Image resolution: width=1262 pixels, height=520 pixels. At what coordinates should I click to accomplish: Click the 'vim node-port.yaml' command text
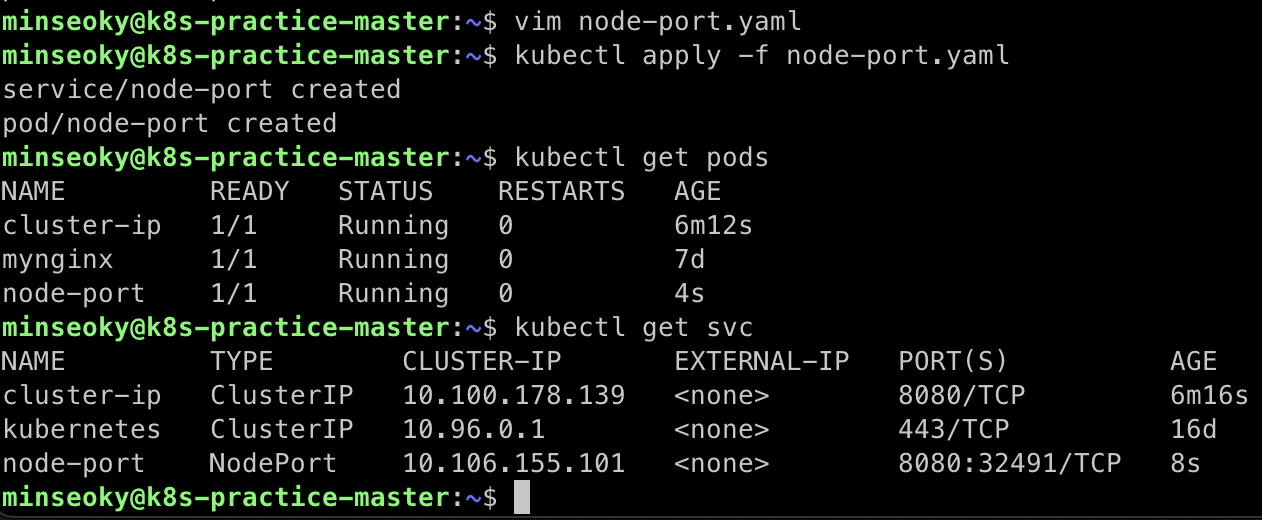coord(658,20)
